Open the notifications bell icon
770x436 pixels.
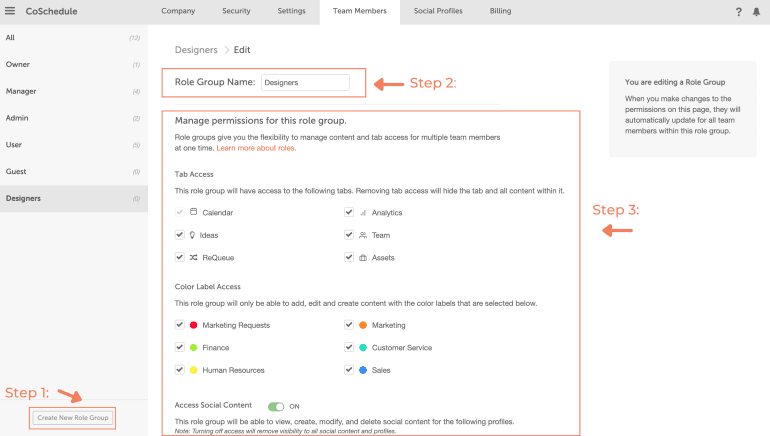[756, 12]
